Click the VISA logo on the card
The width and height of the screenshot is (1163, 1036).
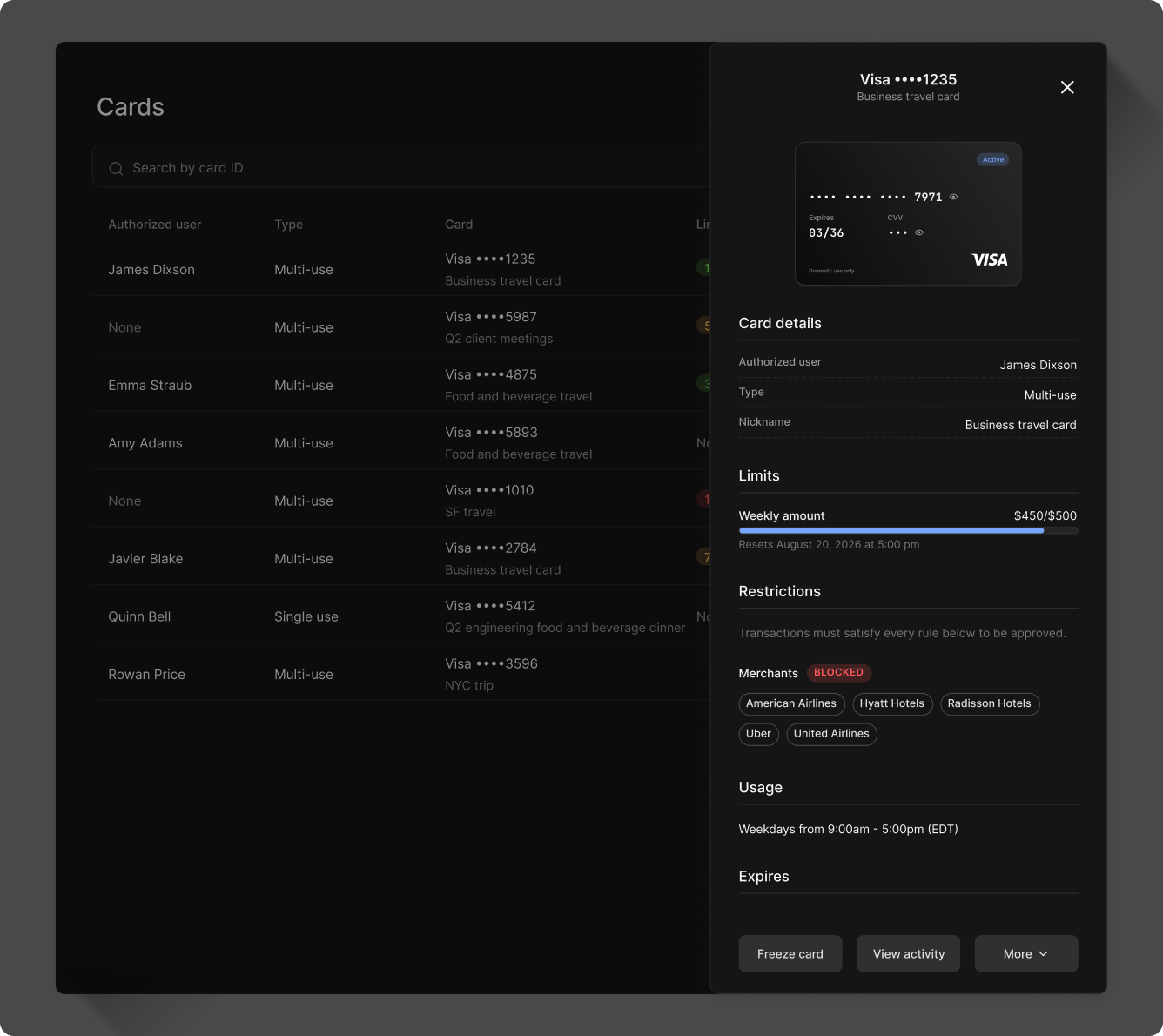pyautogui.click(x=990, y=259)
